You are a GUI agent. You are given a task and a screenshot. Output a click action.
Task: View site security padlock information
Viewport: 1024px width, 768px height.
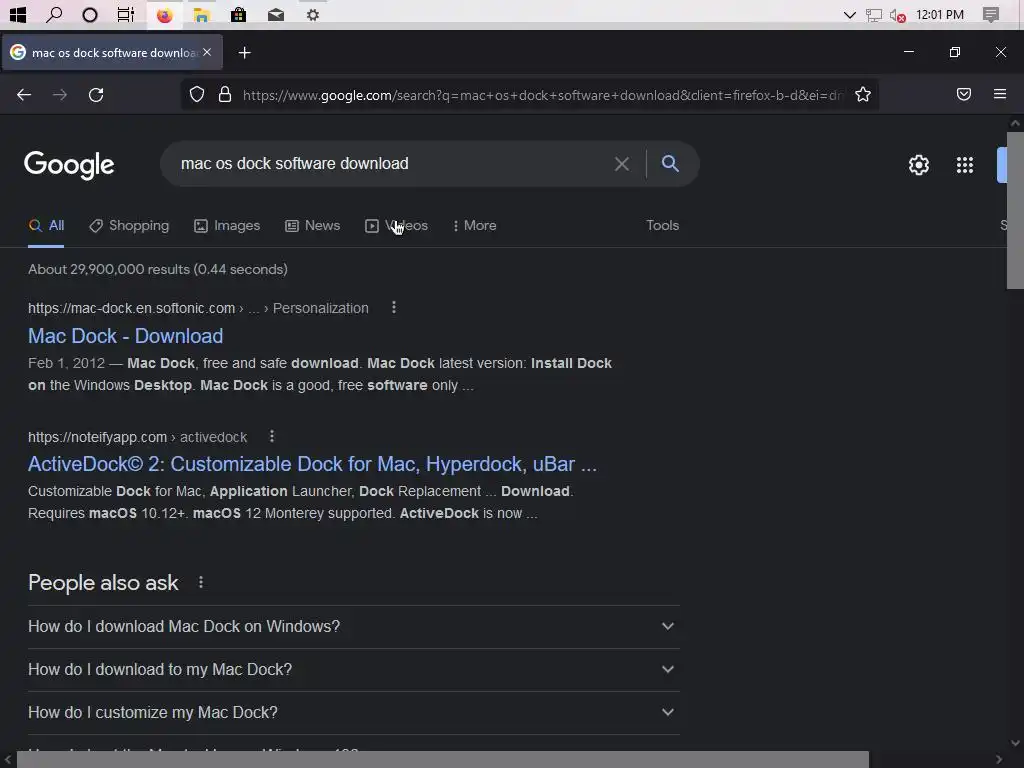pyautogui.click(x=225, y=95)
